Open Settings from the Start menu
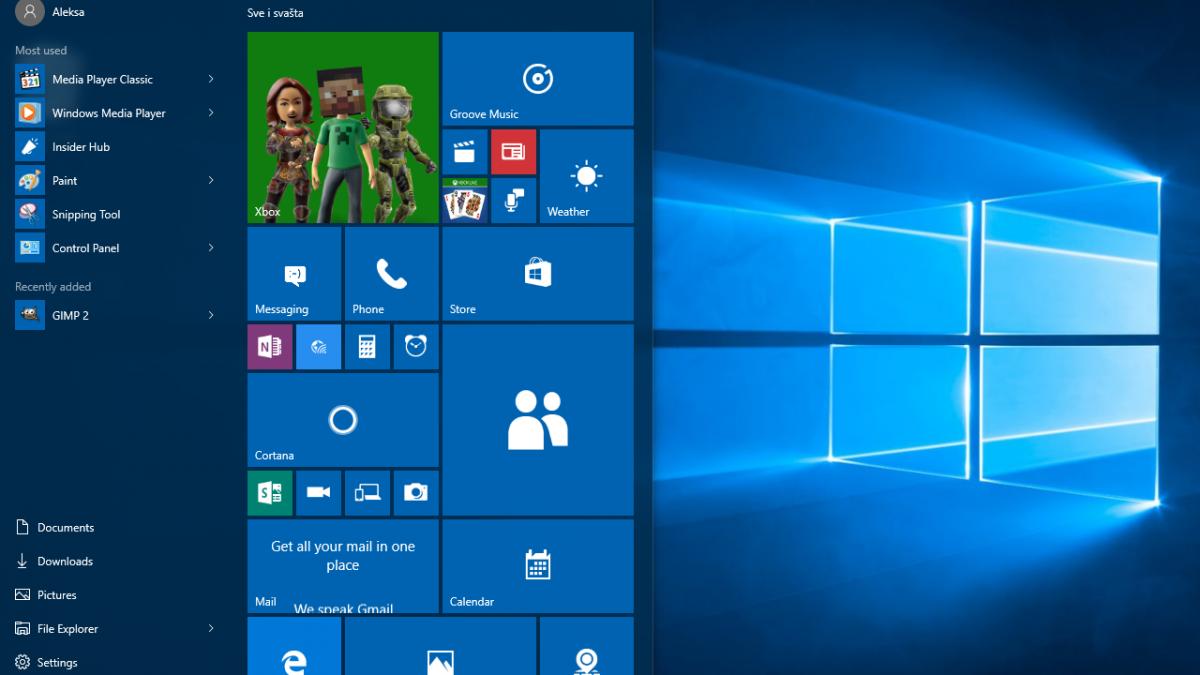Viewport: 1200px width, 675px height. [57, 662]
